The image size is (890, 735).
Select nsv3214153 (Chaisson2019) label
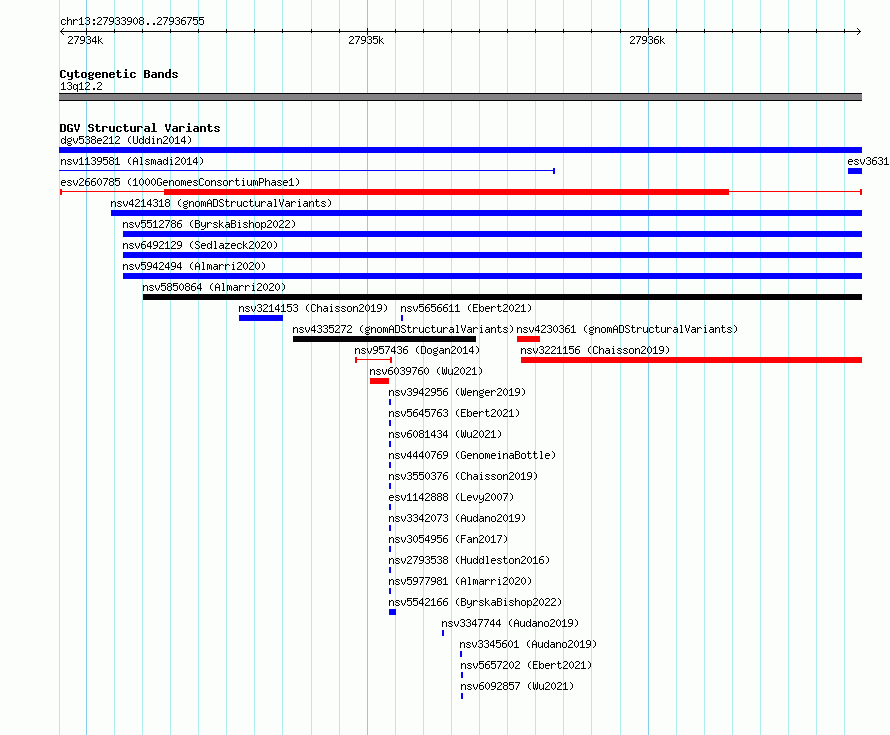pyautogui.click(x=313, y=308)
